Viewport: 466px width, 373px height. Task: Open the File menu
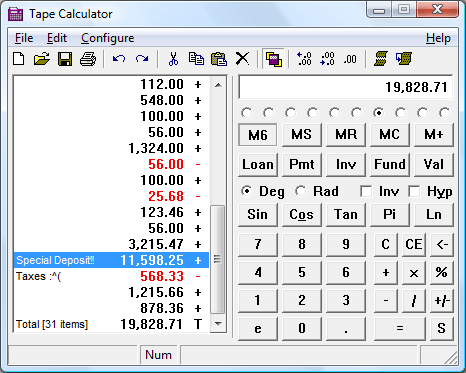pyautogui.click(x=24, y=38)
